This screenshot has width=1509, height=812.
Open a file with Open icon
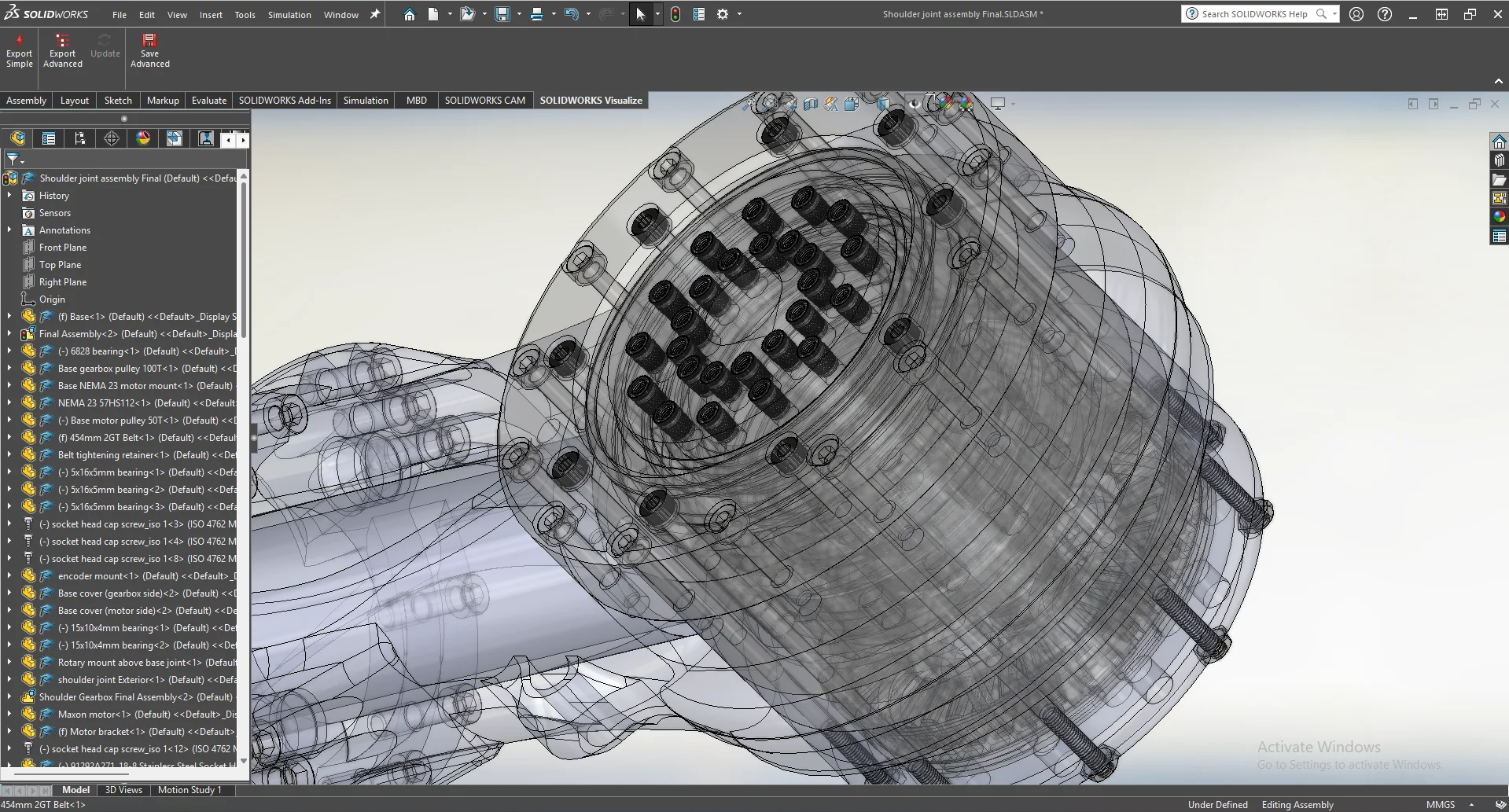[x=468, y=14]
